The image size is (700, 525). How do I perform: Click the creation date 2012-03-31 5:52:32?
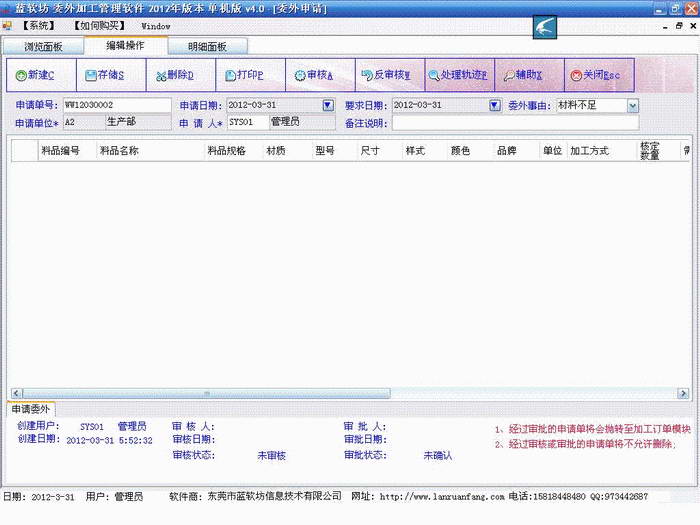pyautogui.click(x=109, y=441)
